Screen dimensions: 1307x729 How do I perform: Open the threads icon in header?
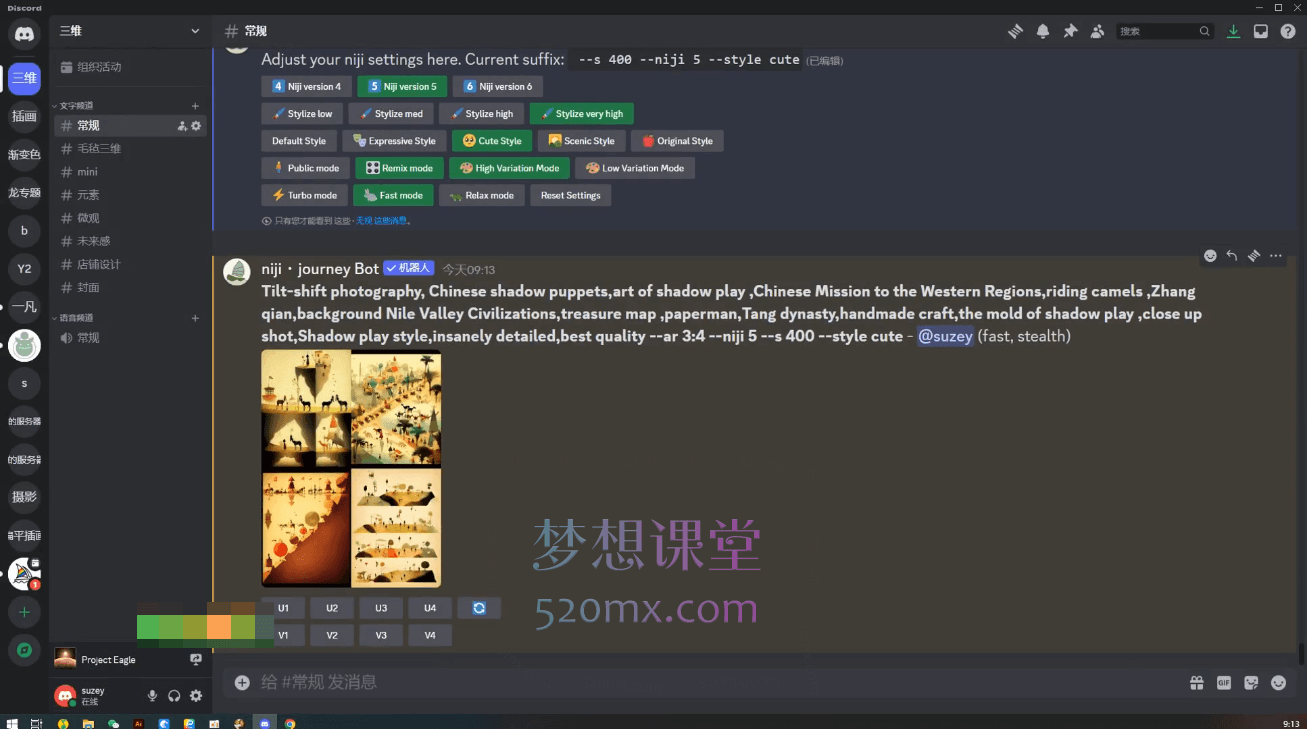pyautogui.click(x=1015, y=31)
